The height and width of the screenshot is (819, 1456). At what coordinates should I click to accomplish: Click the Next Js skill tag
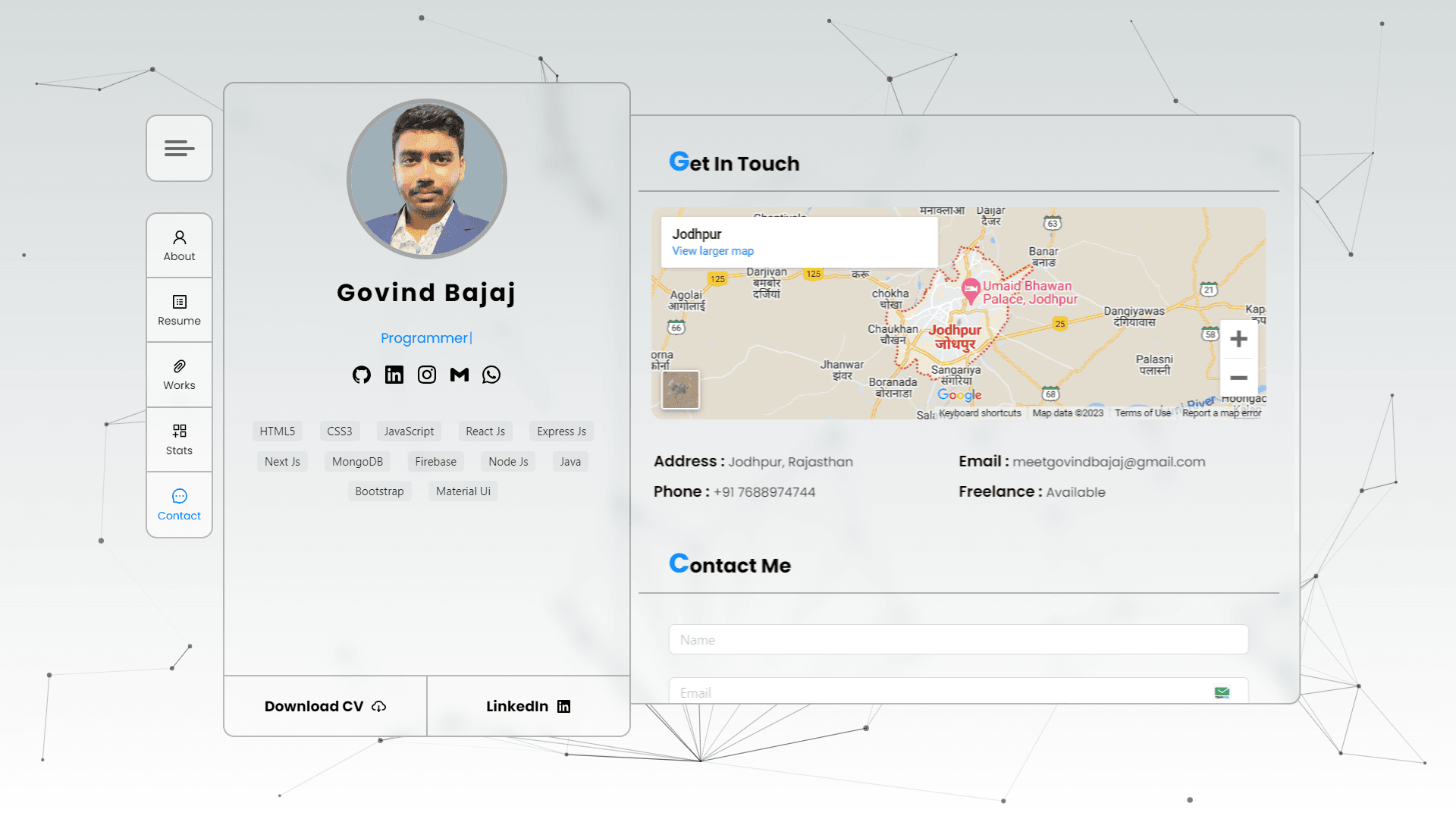coord(282,462)
